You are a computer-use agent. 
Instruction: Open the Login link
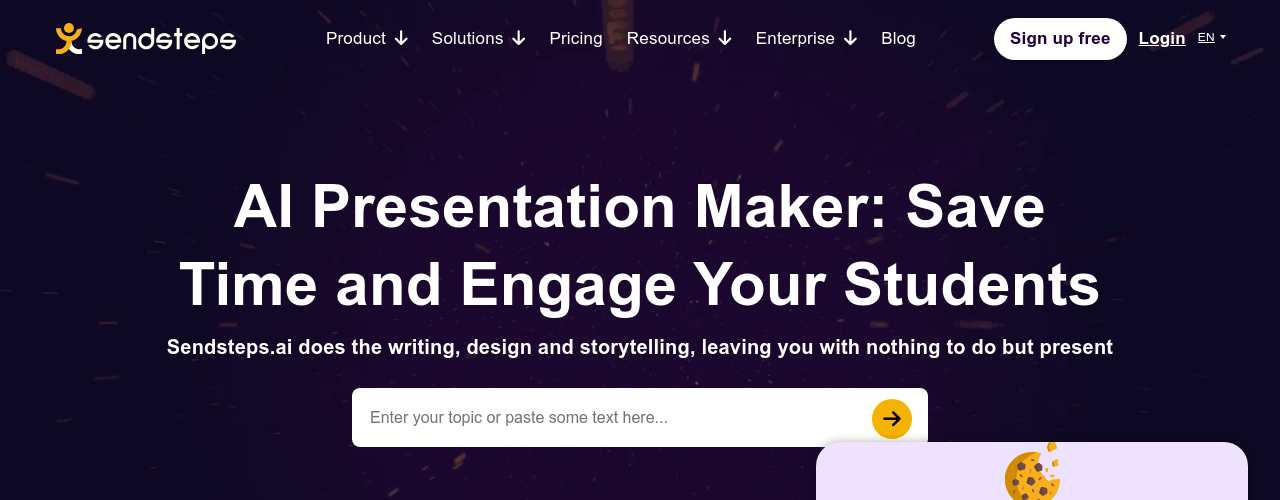[x=1162, y=38]
